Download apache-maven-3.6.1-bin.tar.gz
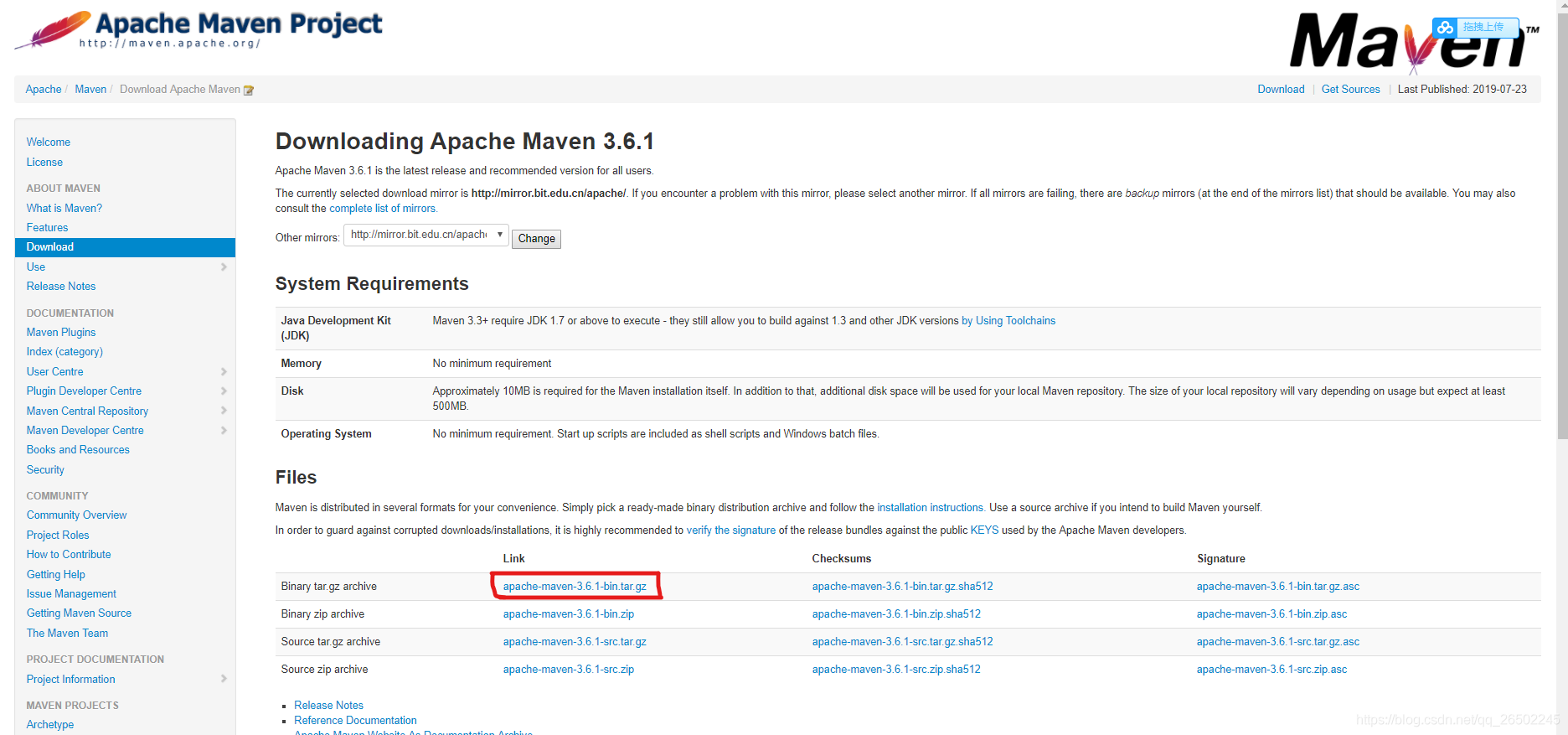 (x=575, y=587)
